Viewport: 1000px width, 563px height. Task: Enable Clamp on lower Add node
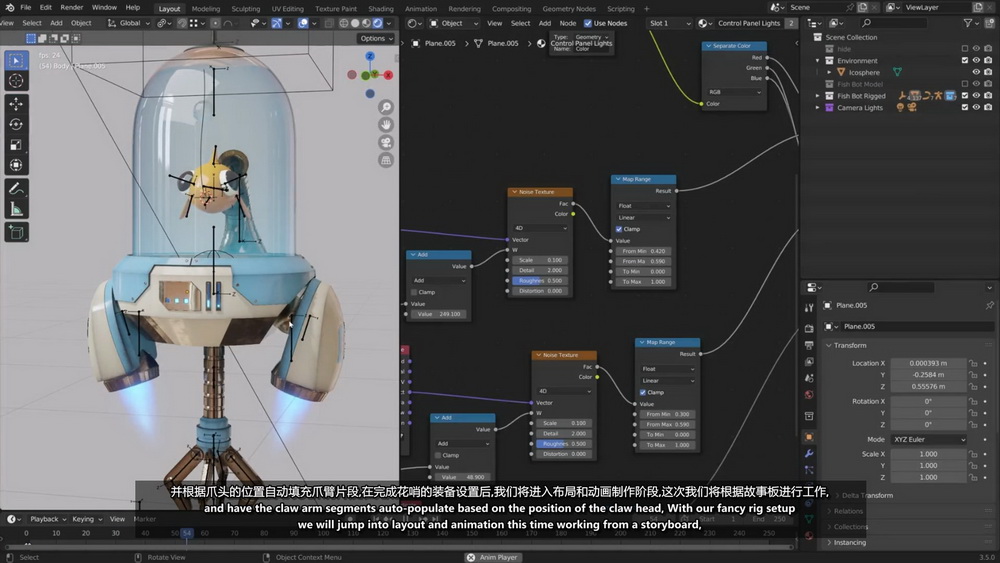tap(438, 455)
